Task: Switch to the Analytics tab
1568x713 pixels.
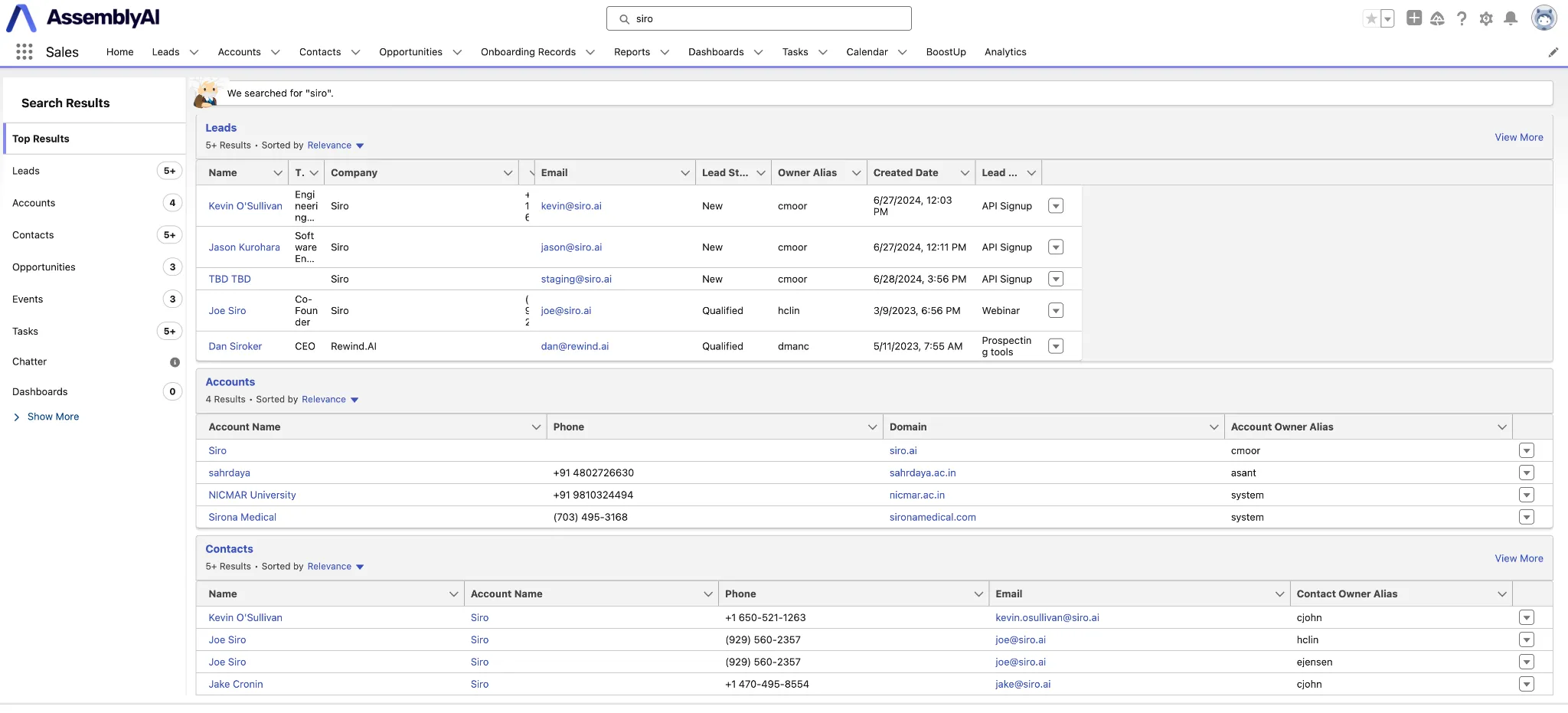Action: tap(1004, 52)
